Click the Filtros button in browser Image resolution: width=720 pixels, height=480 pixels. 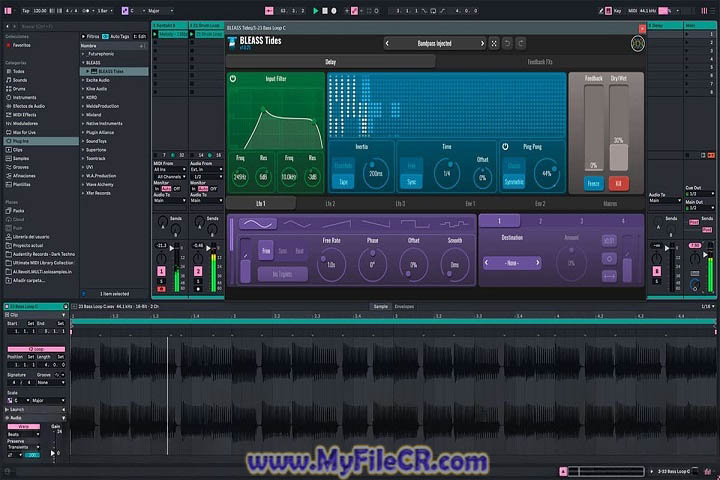tap(90, 36)
